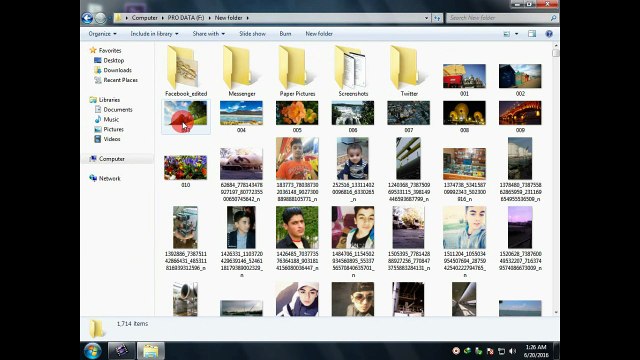Click the volume speaker tray icon

pos(513,351)
